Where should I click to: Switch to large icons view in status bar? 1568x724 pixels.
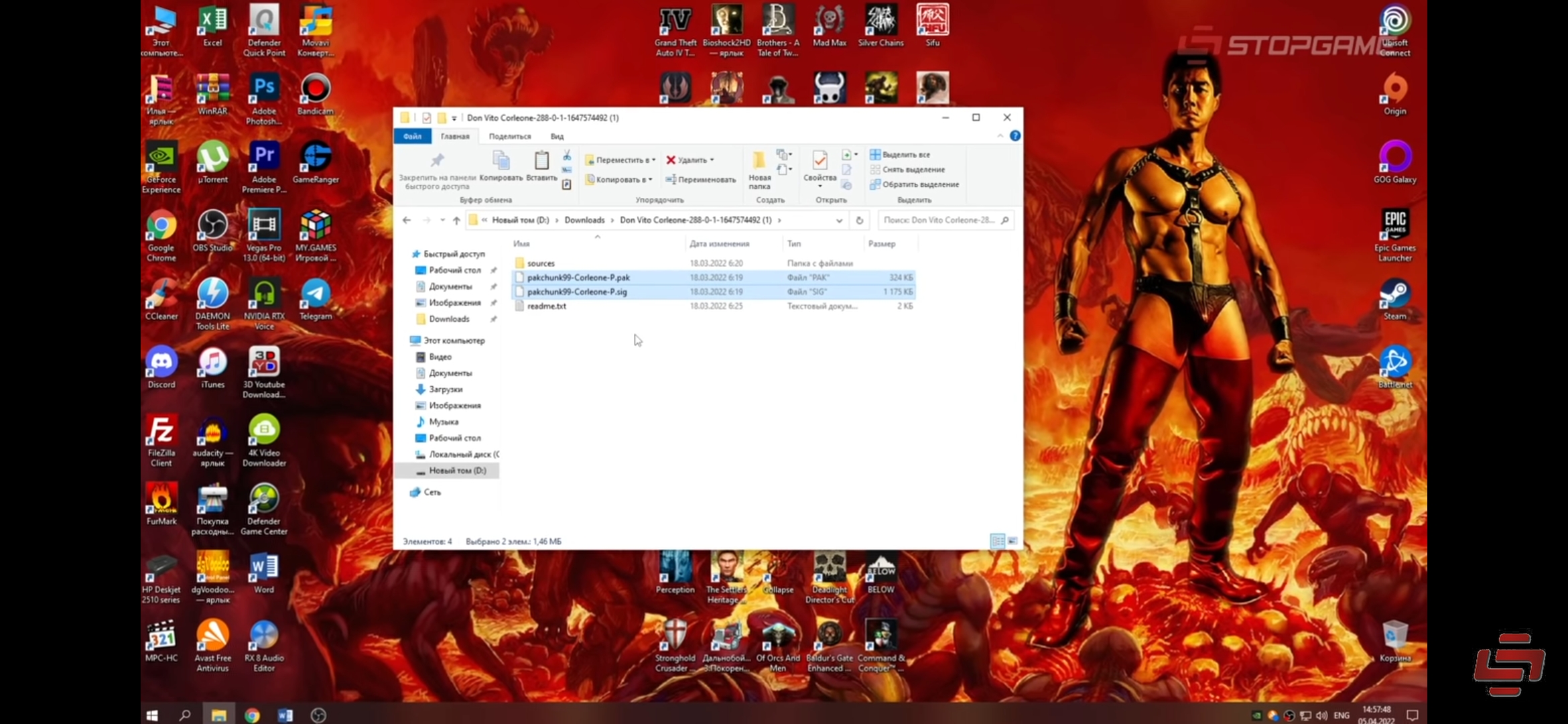1012,541
